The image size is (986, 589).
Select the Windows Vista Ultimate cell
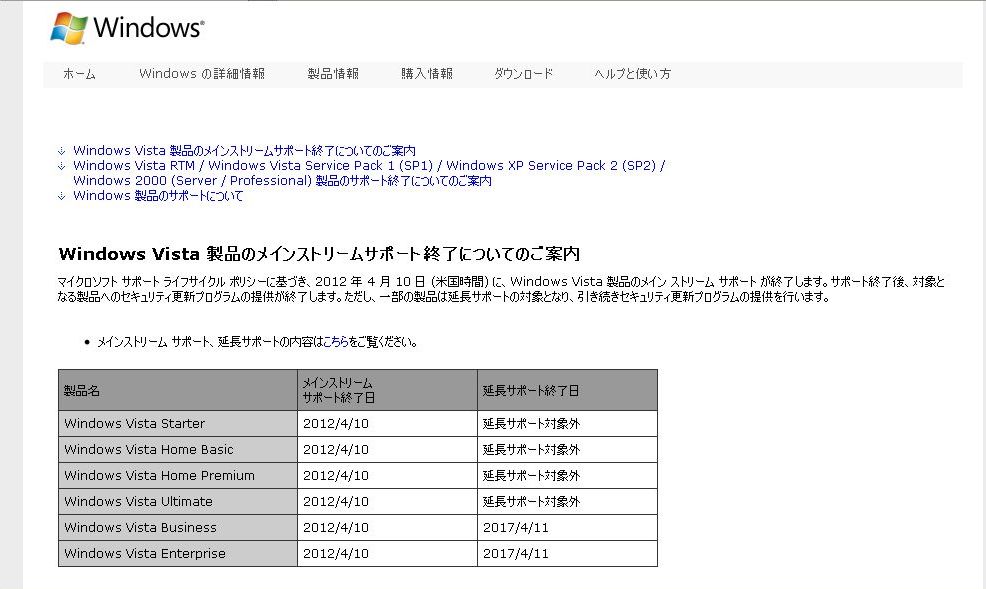click(178, 502)
